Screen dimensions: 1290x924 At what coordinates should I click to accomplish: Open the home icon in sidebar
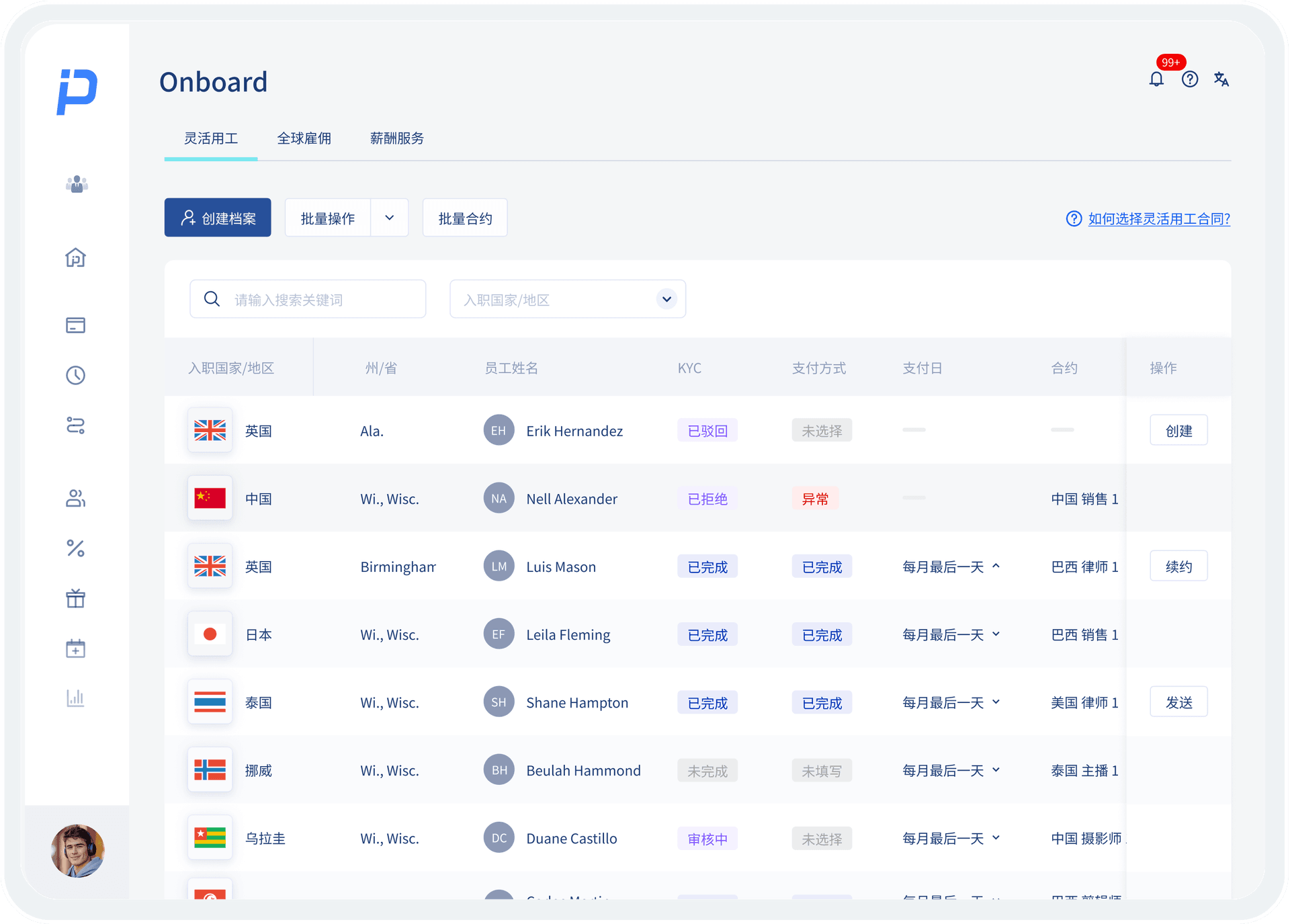75,257
